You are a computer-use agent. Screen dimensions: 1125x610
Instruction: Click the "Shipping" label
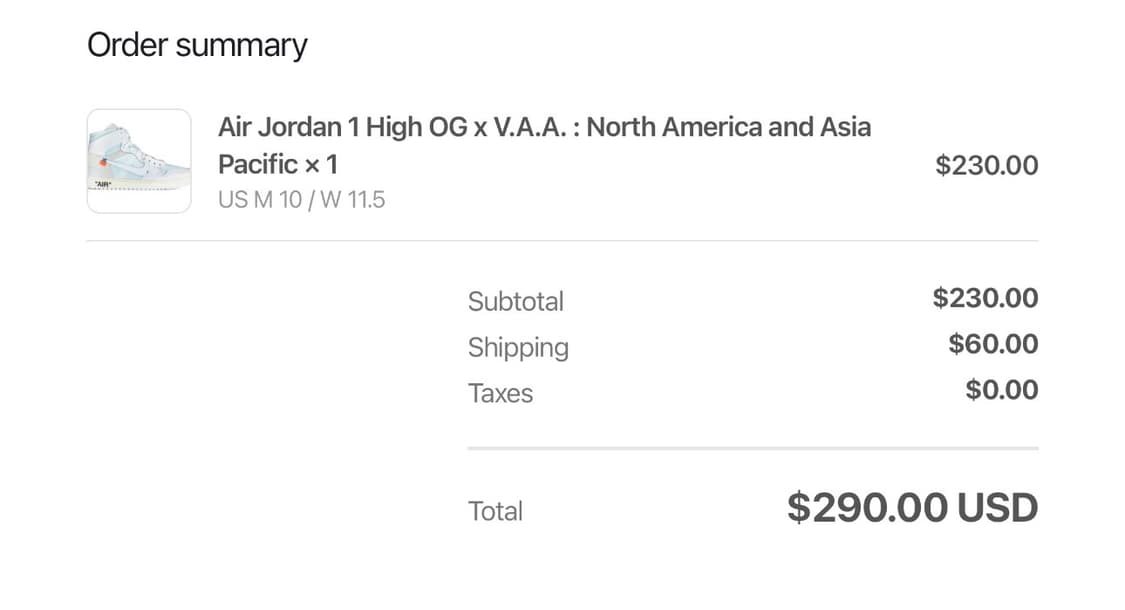[x=518, y=347]
